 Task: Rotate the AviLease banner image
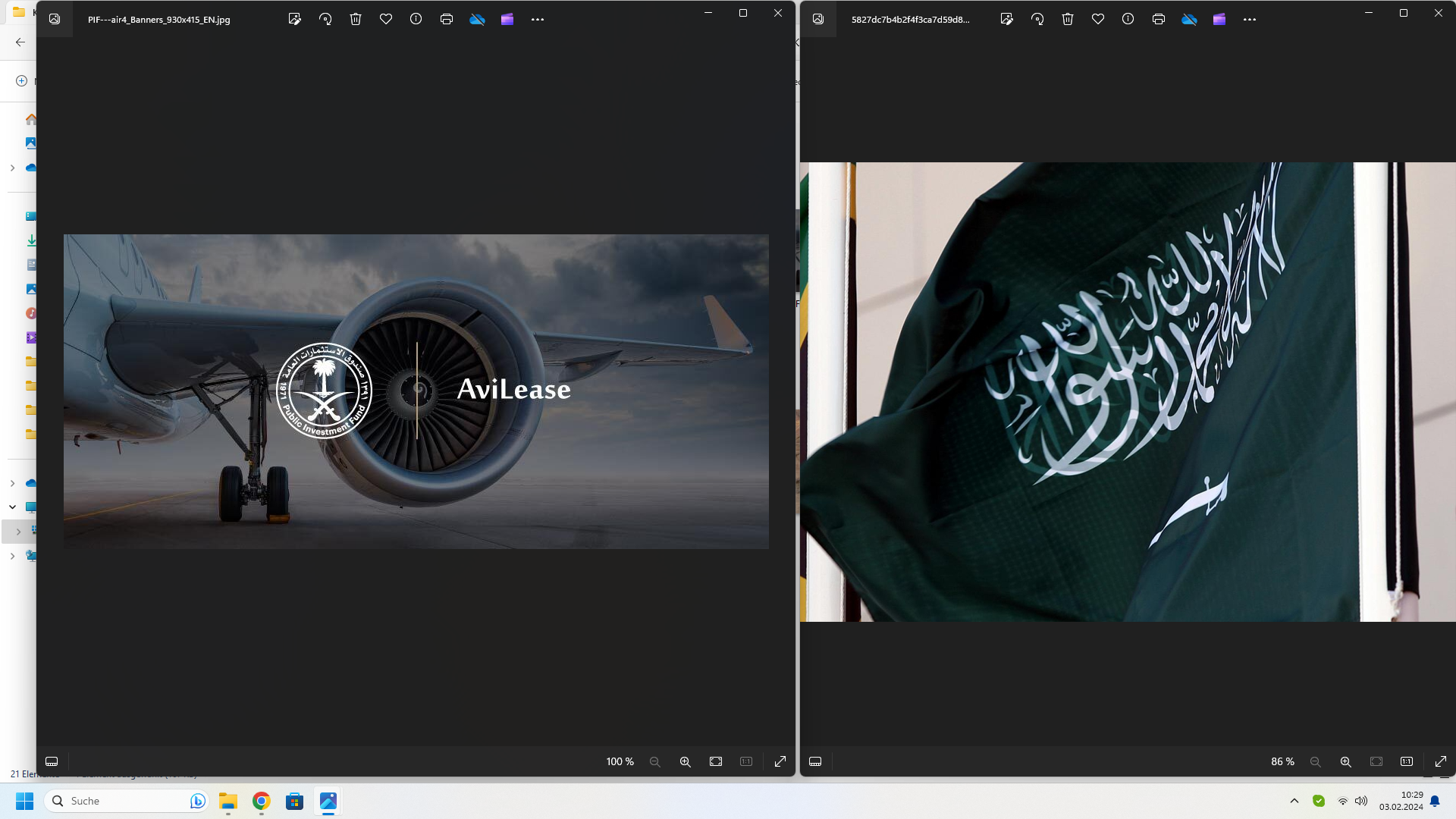click(x=325, y=20)
